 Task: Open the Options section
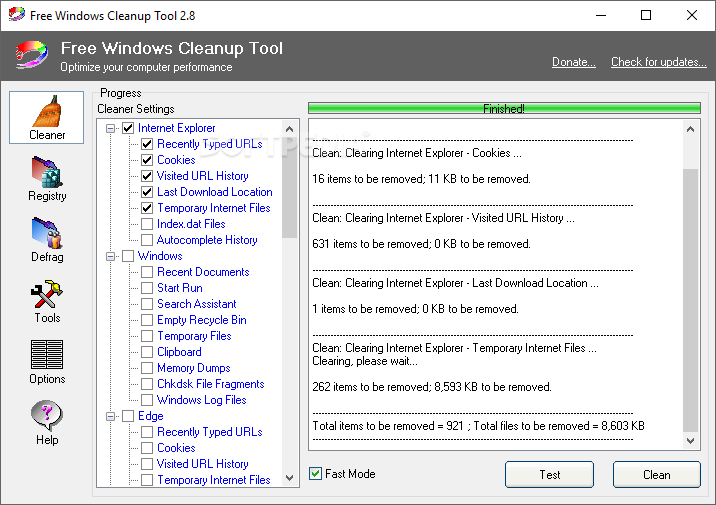click(x=47, y=362)
